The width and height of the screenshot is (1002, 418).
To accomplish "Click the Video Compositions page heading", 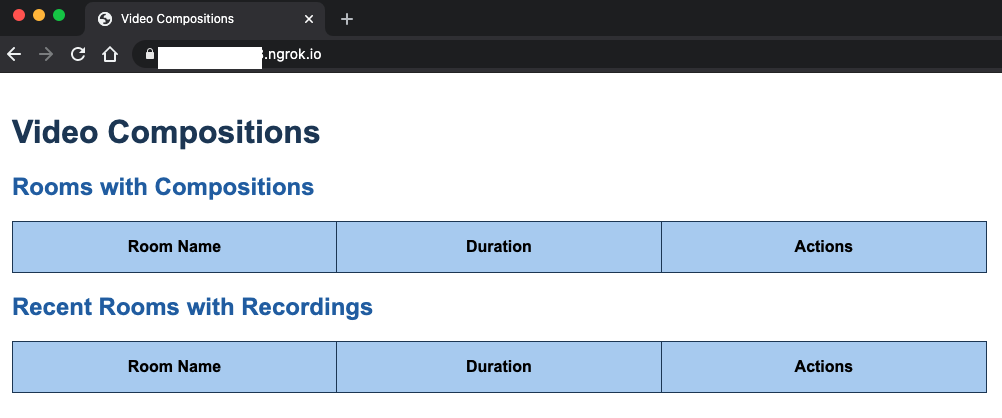I will click(x=166, y=133).
